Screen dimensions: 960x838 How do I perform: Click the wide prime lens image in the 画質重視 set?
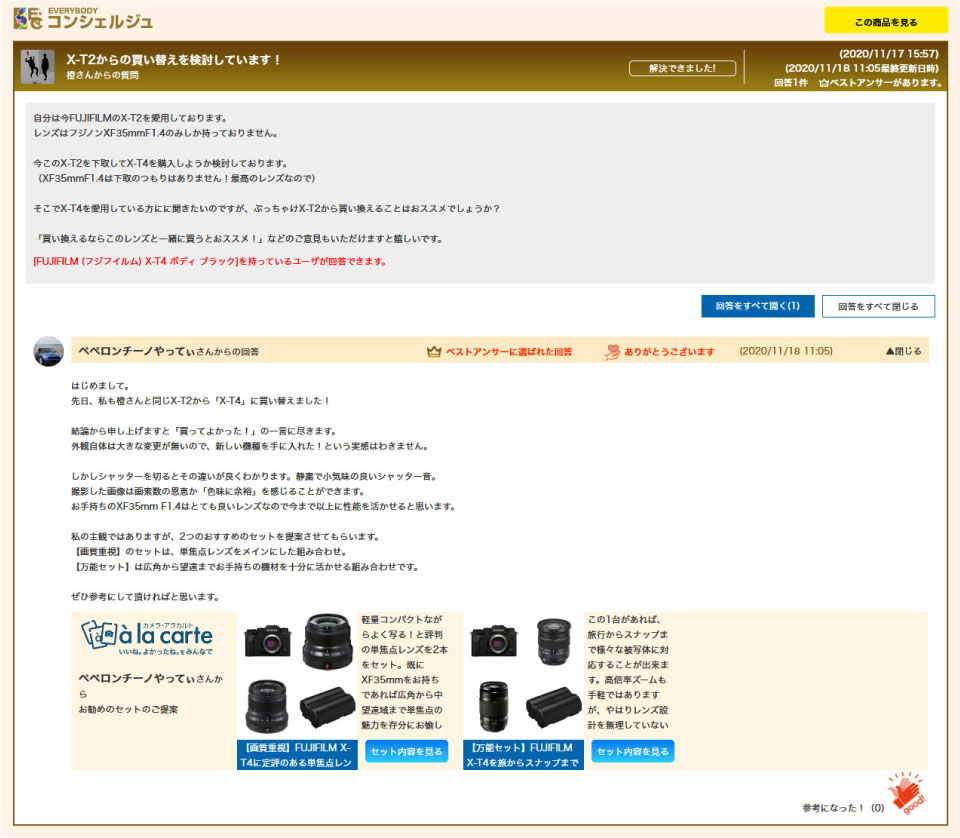pyautogui.click(x=328, y=642)
